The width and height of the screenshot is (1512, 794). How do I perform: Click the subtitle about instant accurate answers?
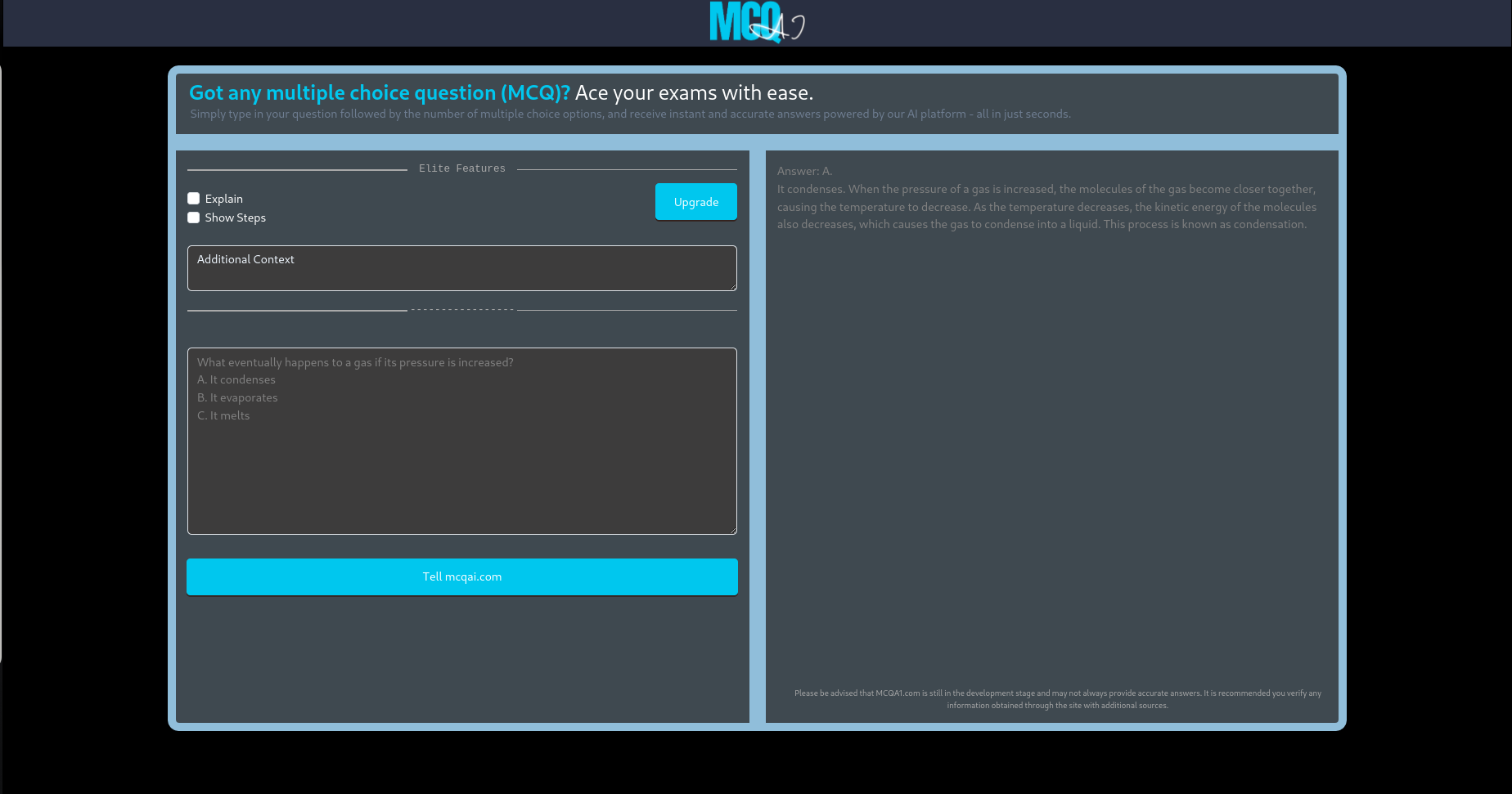pyautogui.click(x=630, y=114)
